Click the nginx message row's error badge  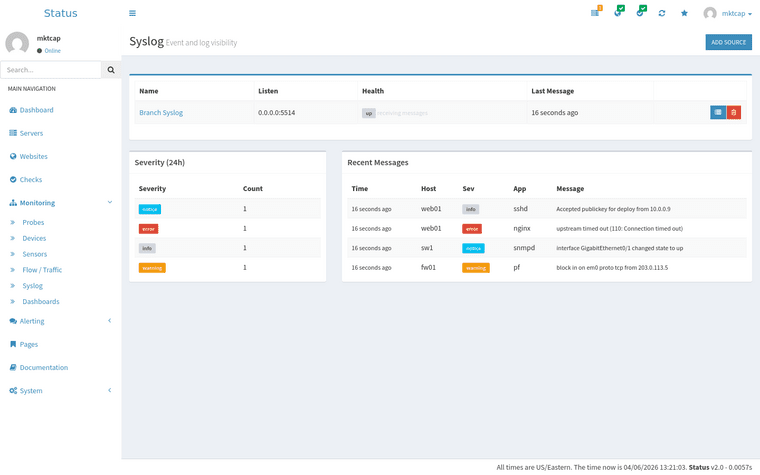point(472,229)
